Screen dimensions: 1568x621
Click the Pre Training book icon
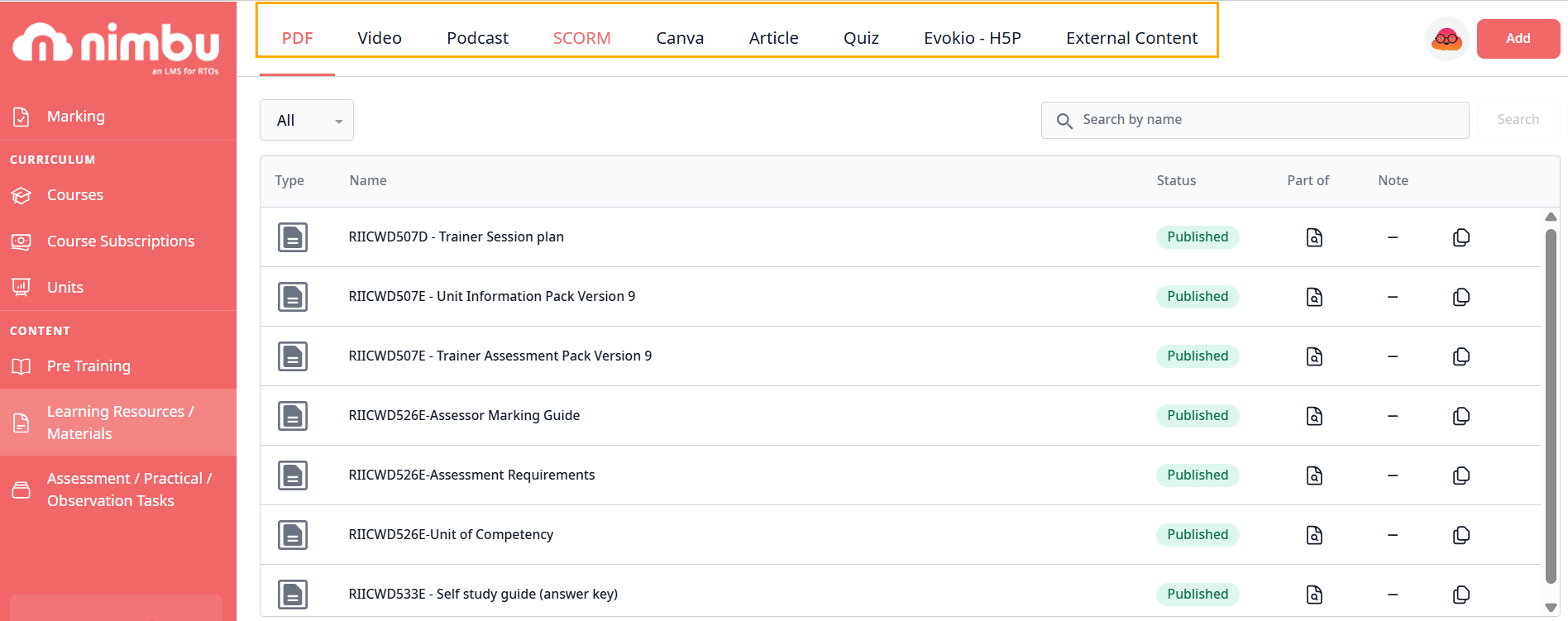22,366
